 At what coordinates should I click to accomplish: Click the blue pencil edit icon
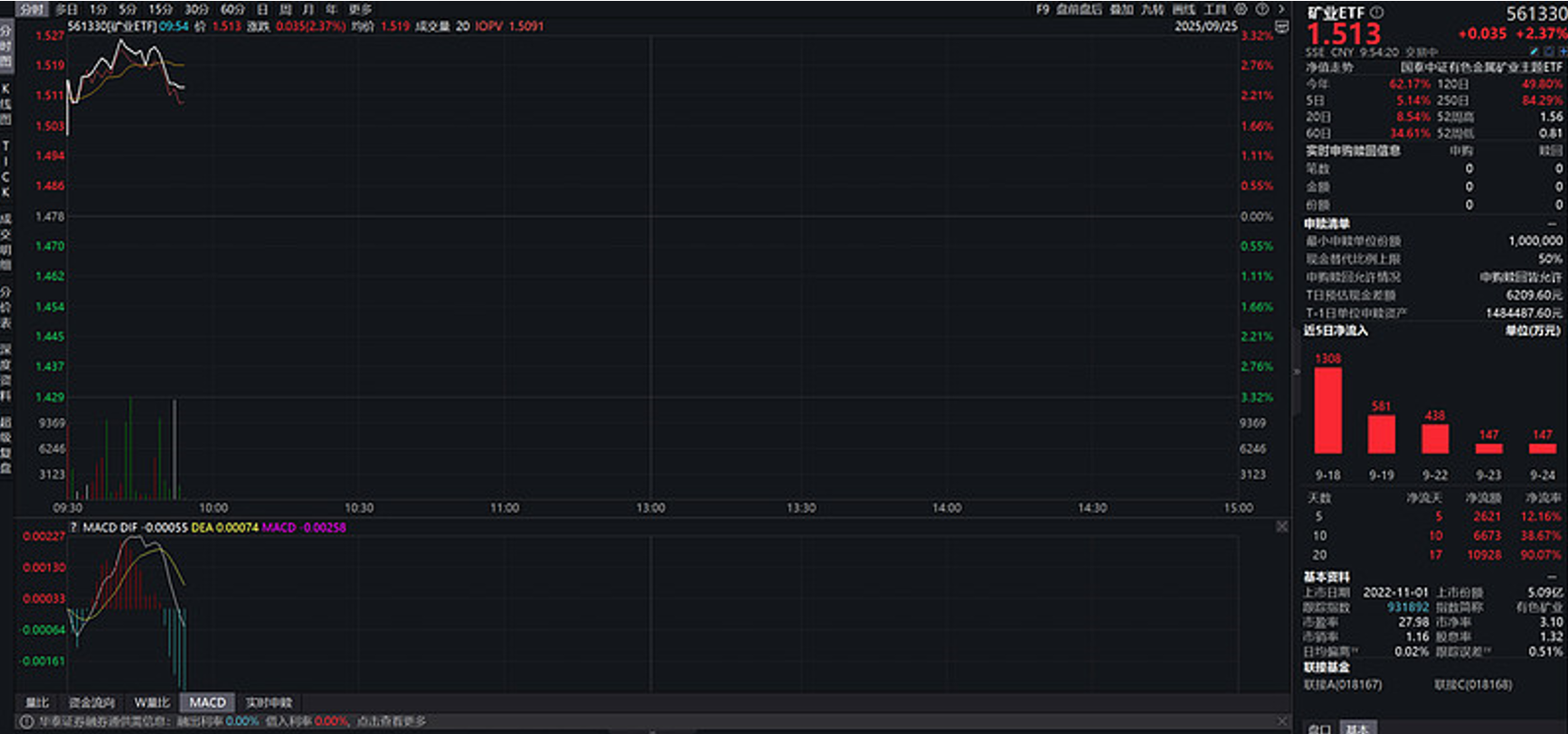tap(1534, 52)
